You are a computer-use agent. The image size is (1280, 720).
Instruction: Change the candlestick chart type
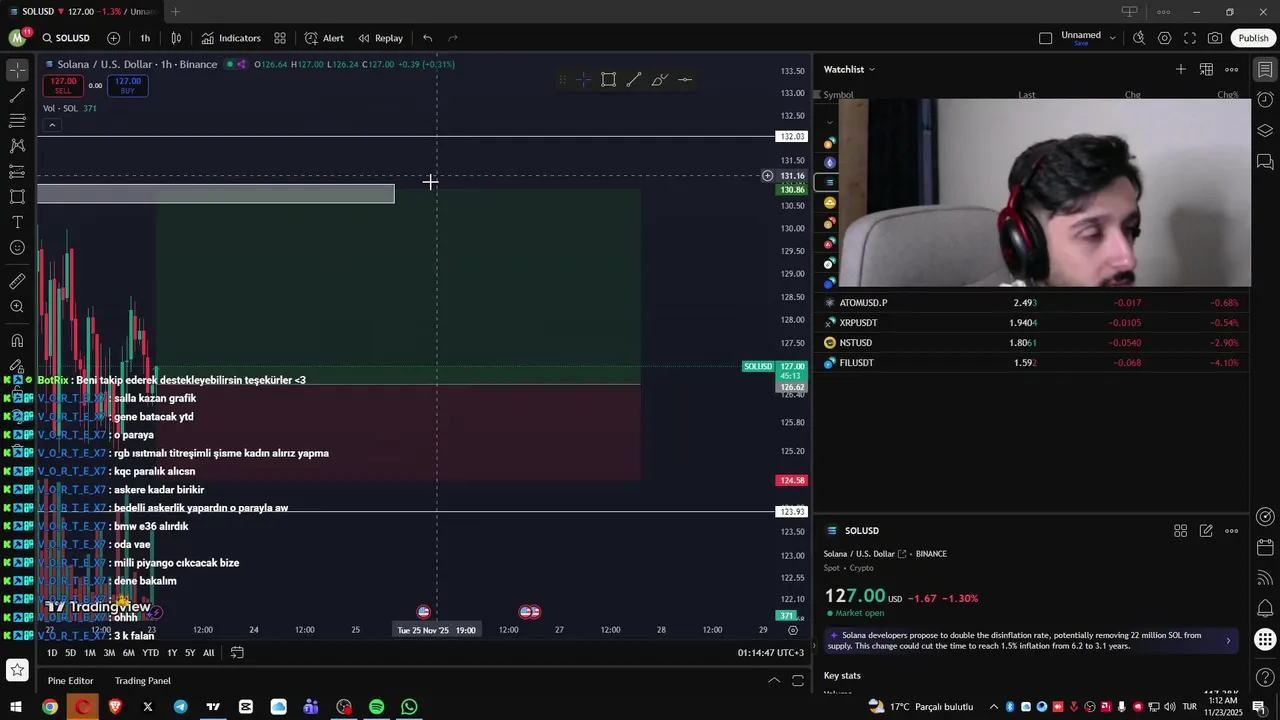176,38
